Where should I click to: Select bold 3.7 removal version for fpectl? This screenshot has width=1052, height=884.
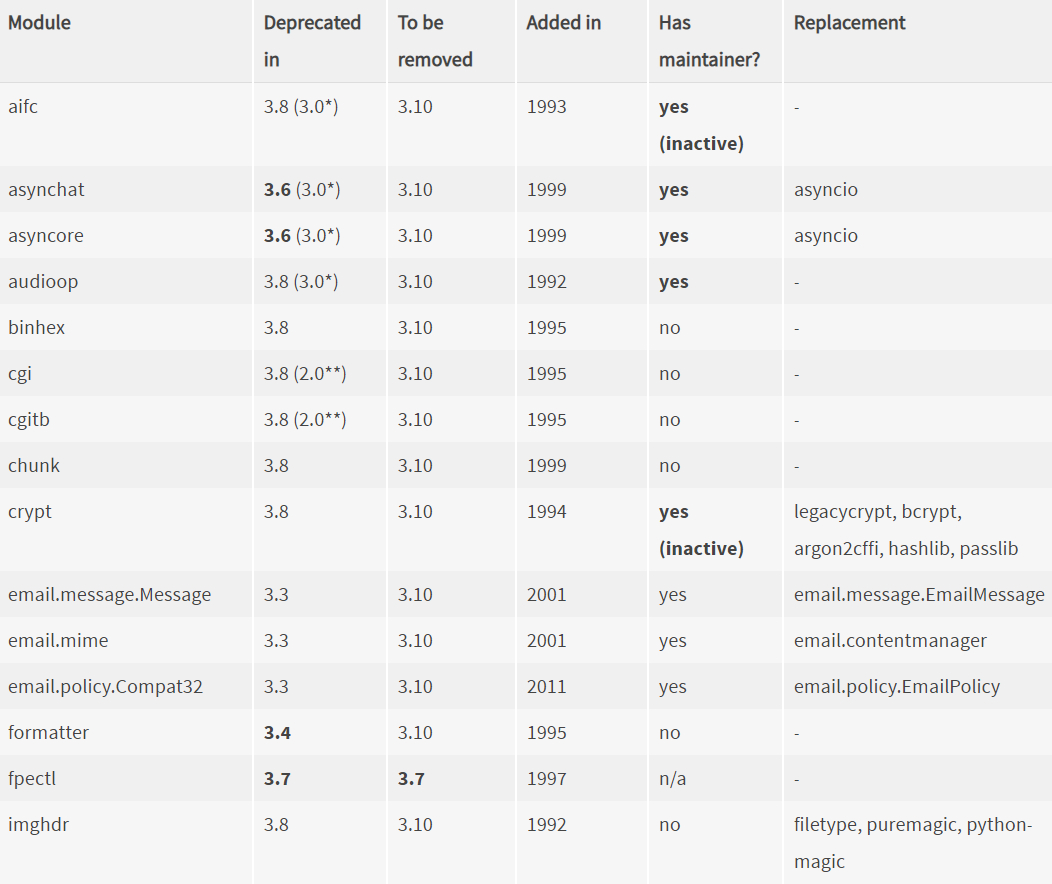coord(411,779)
